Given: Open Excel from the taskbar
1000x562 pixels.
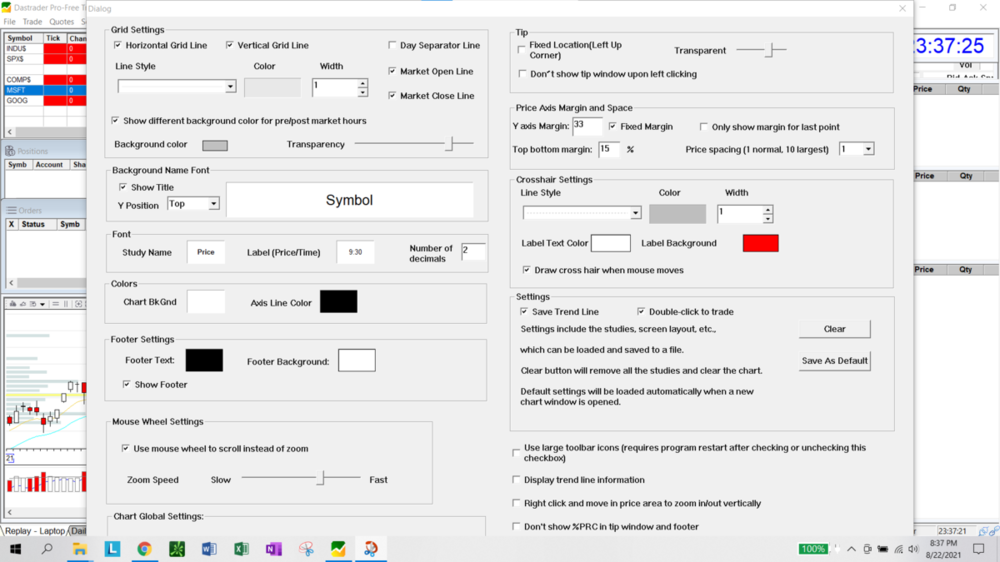Looking at the screenshot, I should [x=241, y=549].
